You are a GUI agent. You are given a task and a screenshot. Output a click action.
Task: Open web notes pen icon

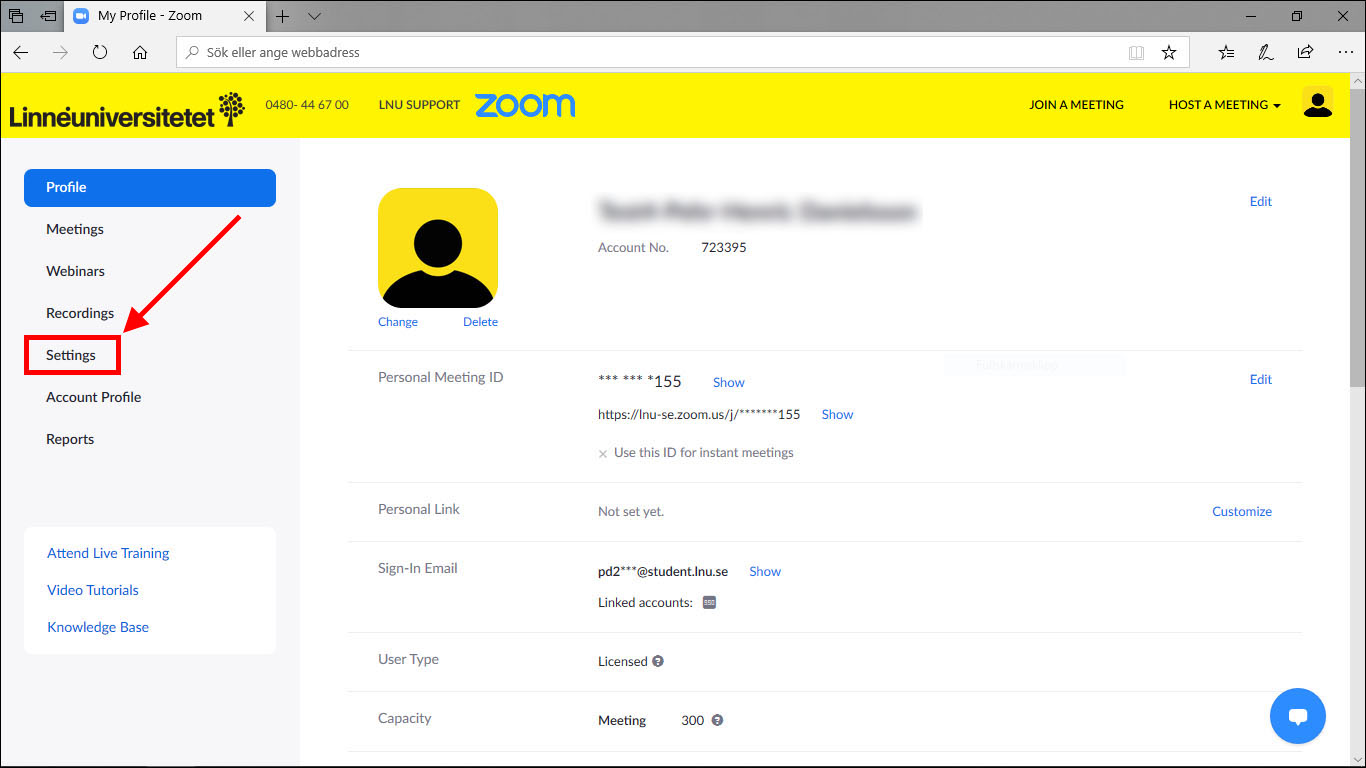[x=1265, y=52]
